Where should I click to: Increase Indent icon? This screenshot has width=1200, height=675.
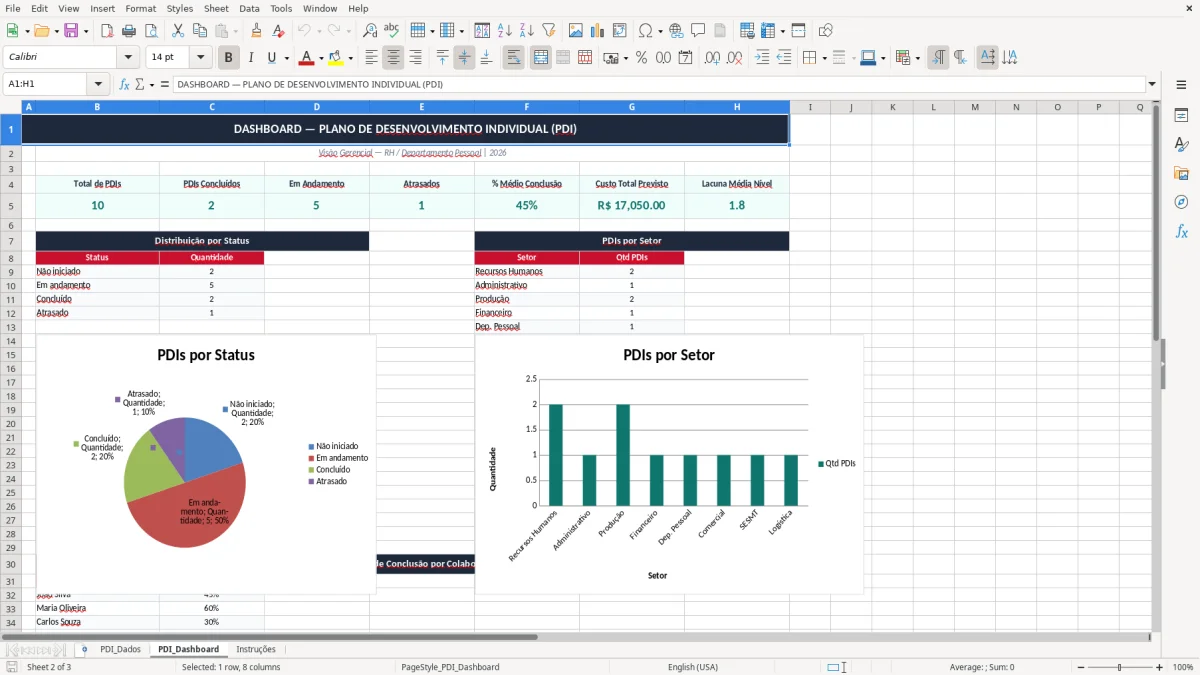762,58
